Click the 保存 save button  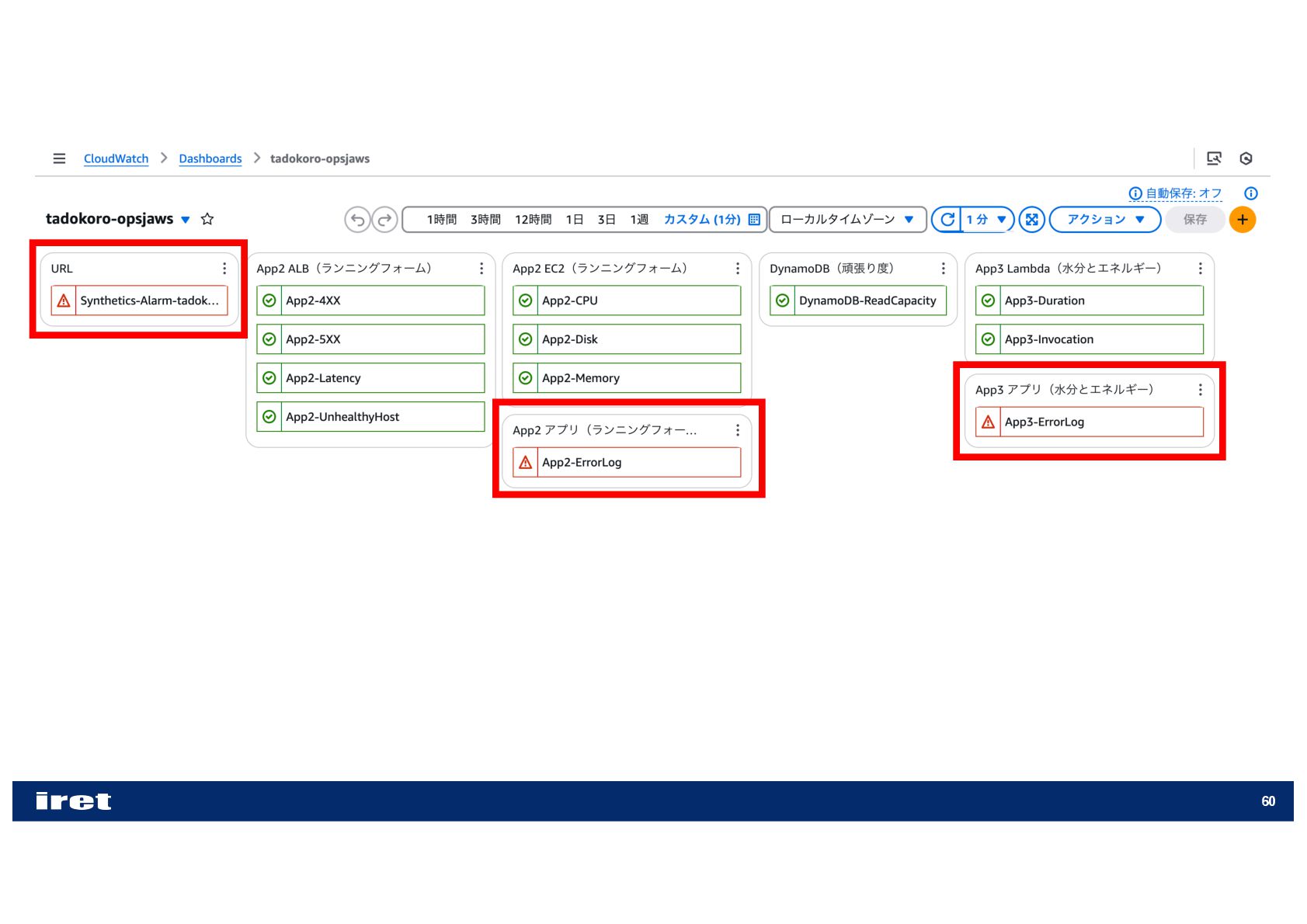(x=1194, y=220)
